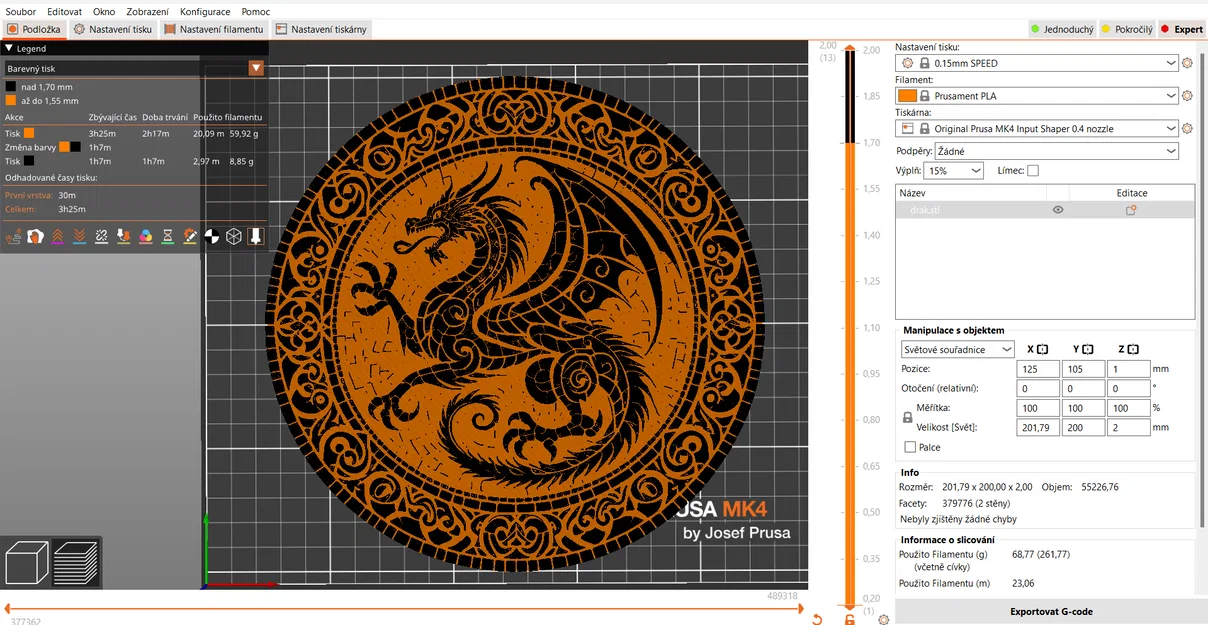Viewport: 1208px width, 625px height.
Task: Open print settings gear next to 0.15mm SPEED
Action: (x=1188, y=63)
